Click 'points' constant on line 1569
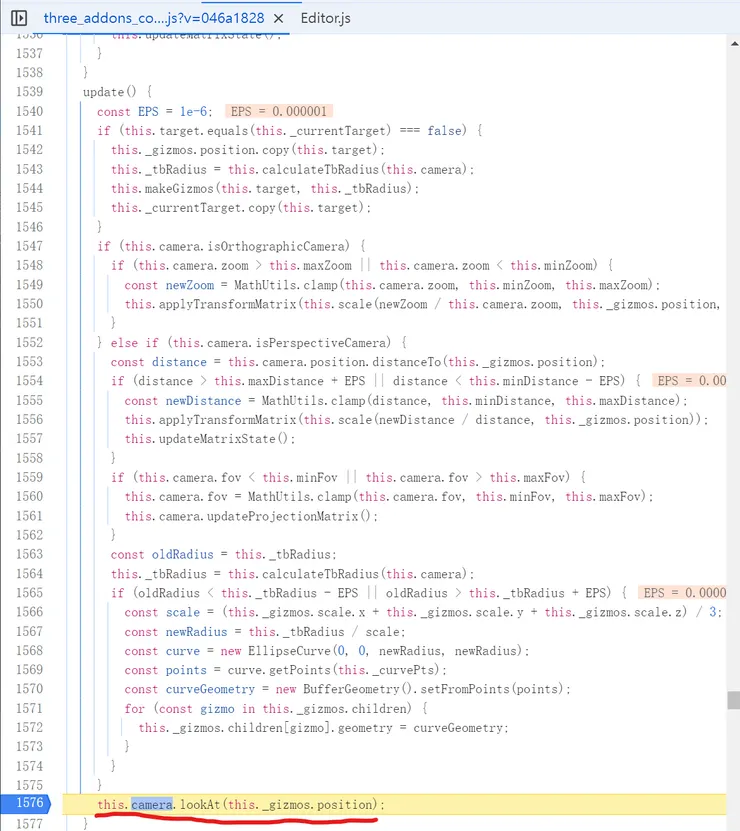Screen dimensions: 740x831 [186, 670]
